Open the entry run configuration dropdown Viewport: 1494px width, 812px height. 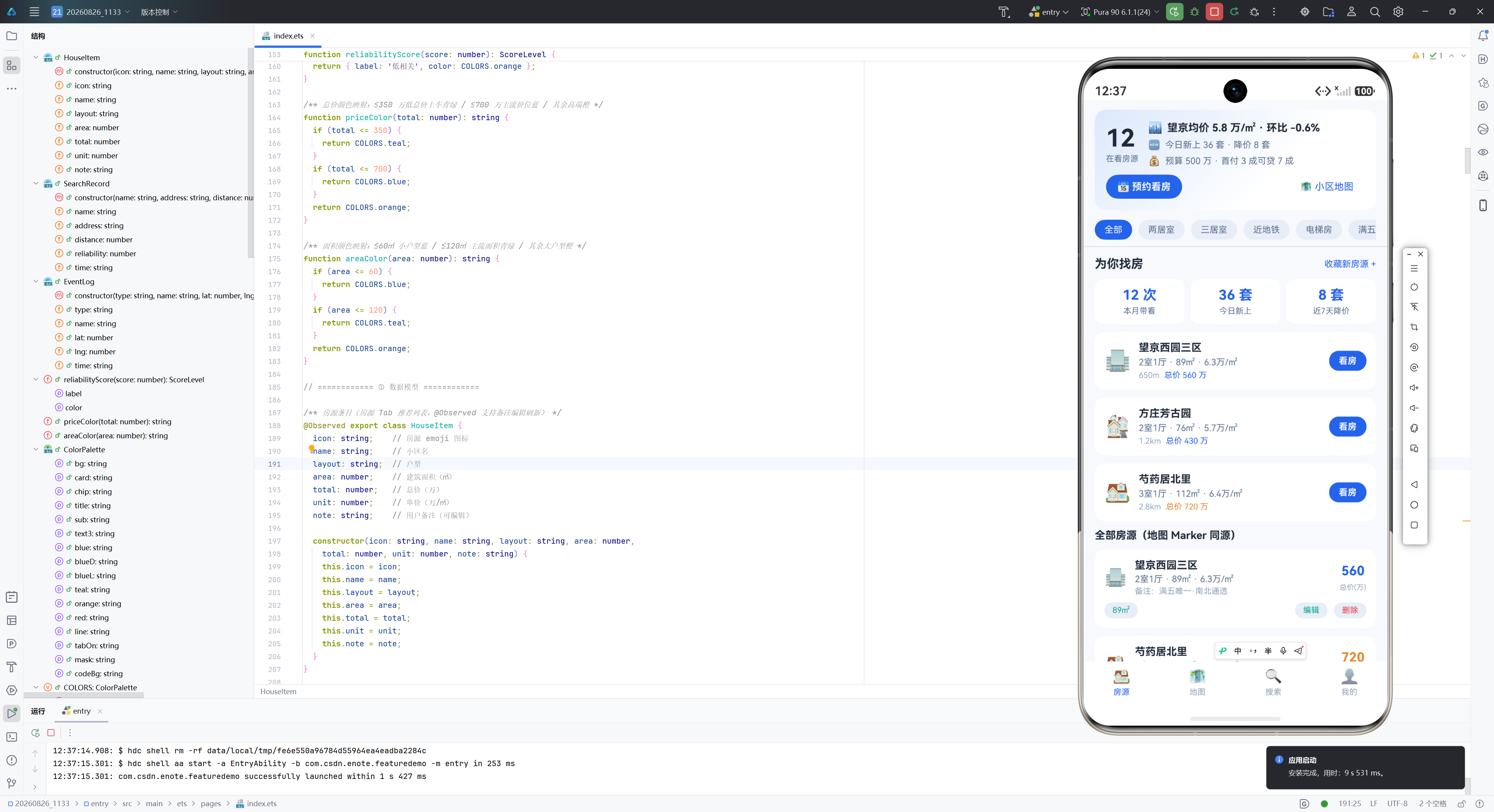click(1049, 12)
